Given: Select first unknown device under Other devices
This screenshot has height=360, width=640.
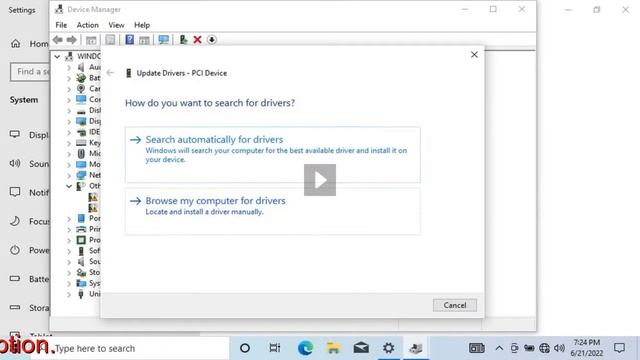Looking at the screenshot, I should [93, 197].
